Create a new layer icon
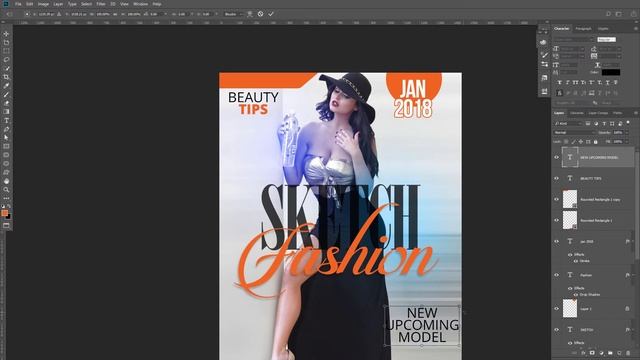The height and width of the screenshot is (360, 640). click(619, 353)
